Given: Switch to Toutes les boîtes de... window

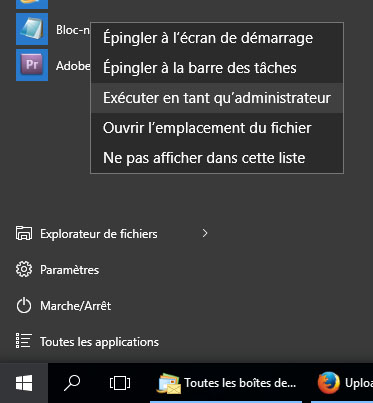Looking at the screenshot, I should tap(227, 383).
